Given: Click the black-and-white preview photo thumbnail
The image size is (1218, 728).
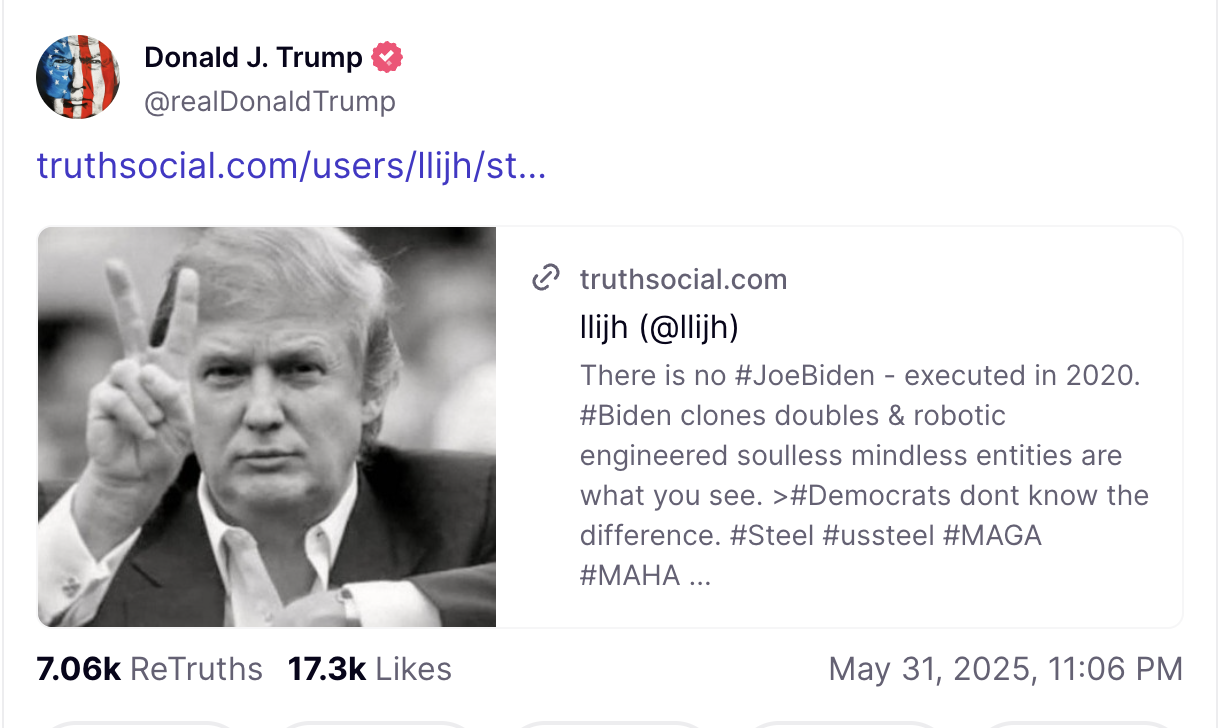Looking at the screenshot, I should point(267,427).
